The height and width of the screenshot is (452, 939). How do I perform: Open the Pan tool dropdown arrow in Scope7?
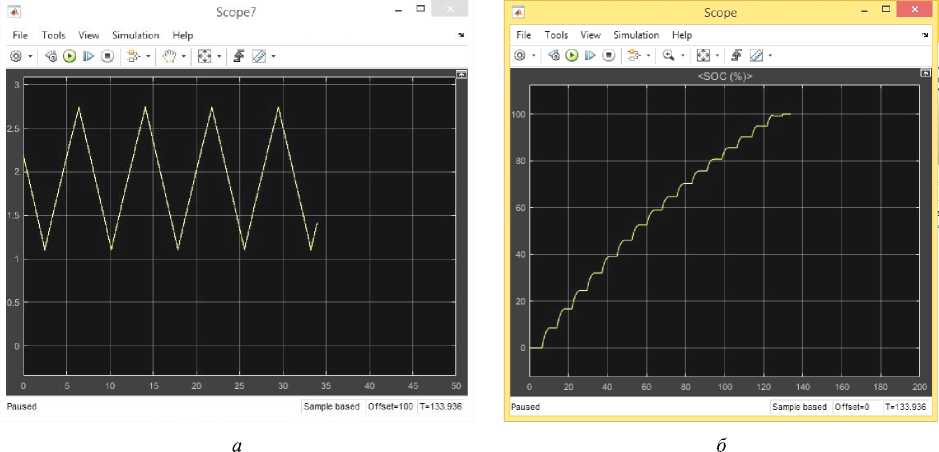coord(183,56)
